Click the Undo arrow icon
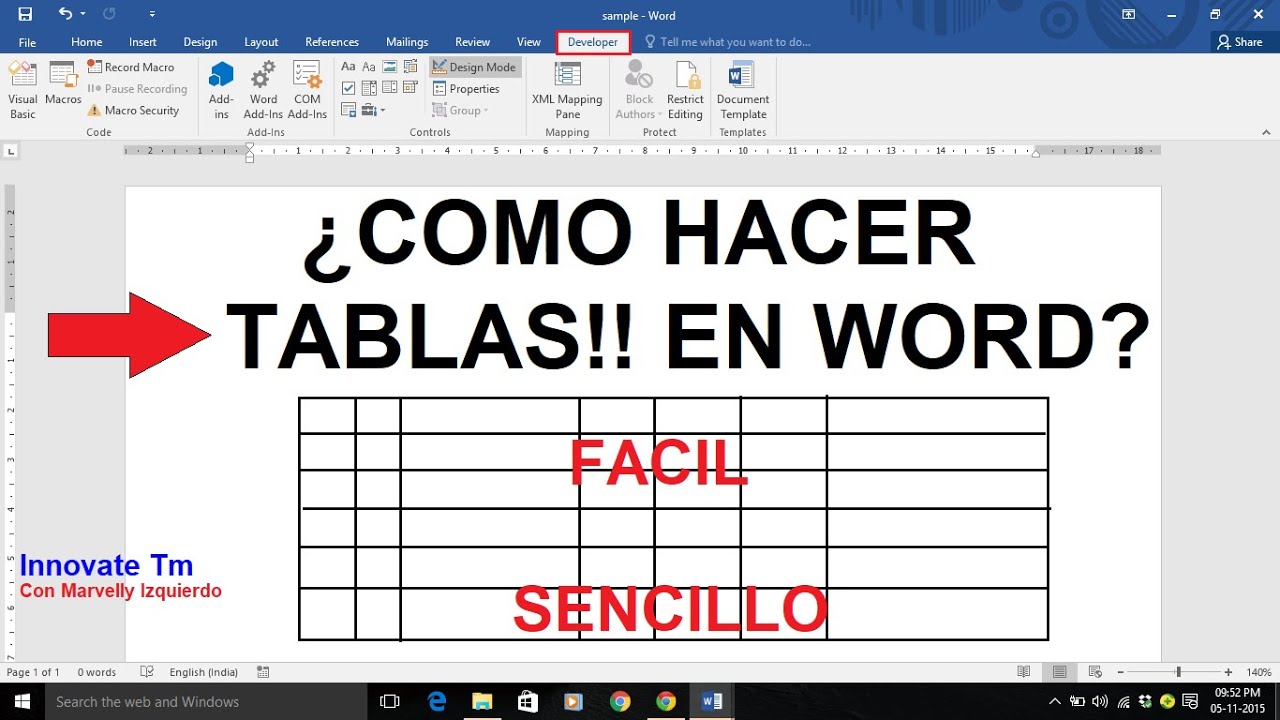 point(65,14)
